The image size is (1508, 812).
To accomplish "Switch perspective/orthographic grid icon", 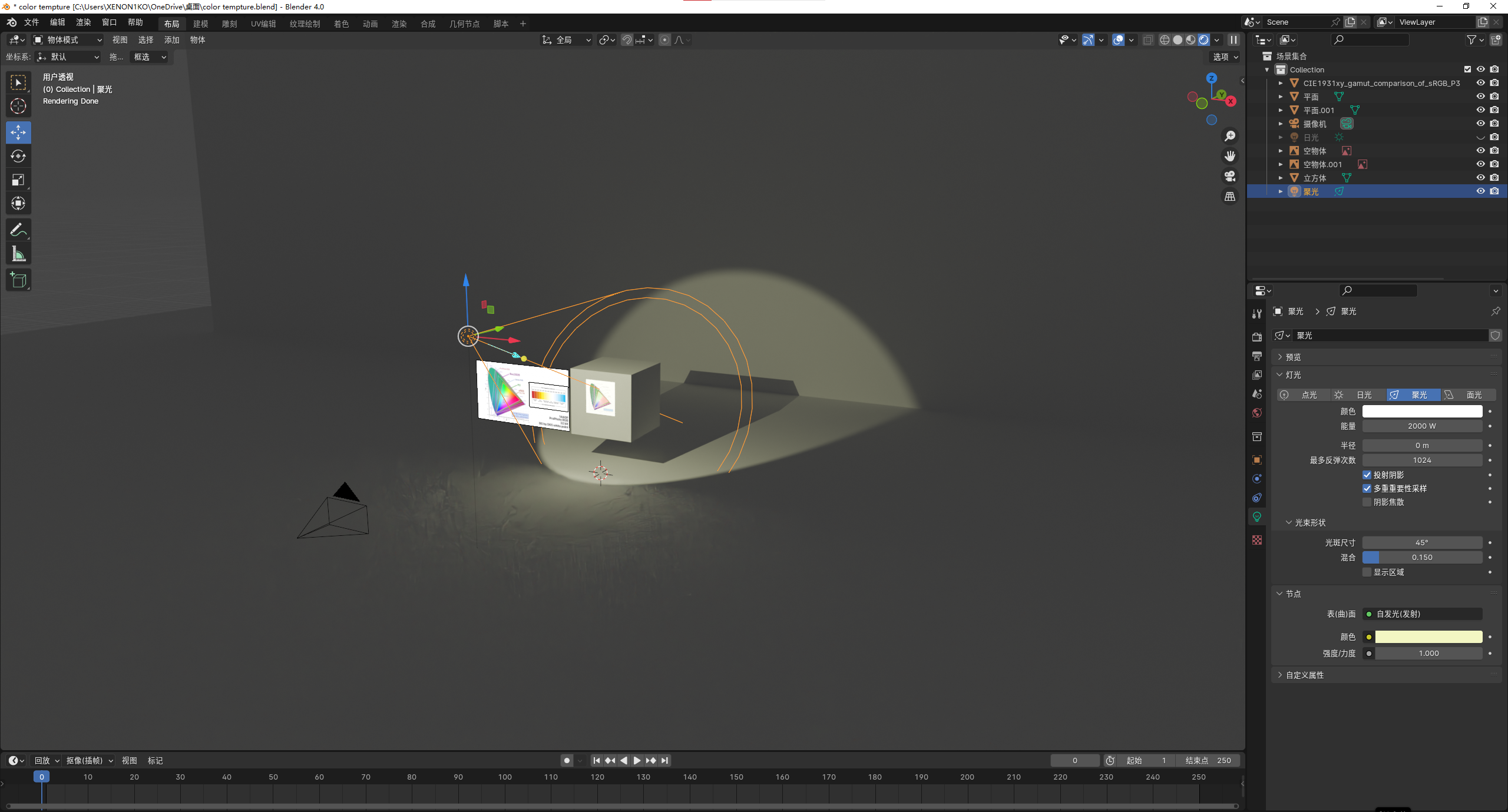I will click(1230, 196).
